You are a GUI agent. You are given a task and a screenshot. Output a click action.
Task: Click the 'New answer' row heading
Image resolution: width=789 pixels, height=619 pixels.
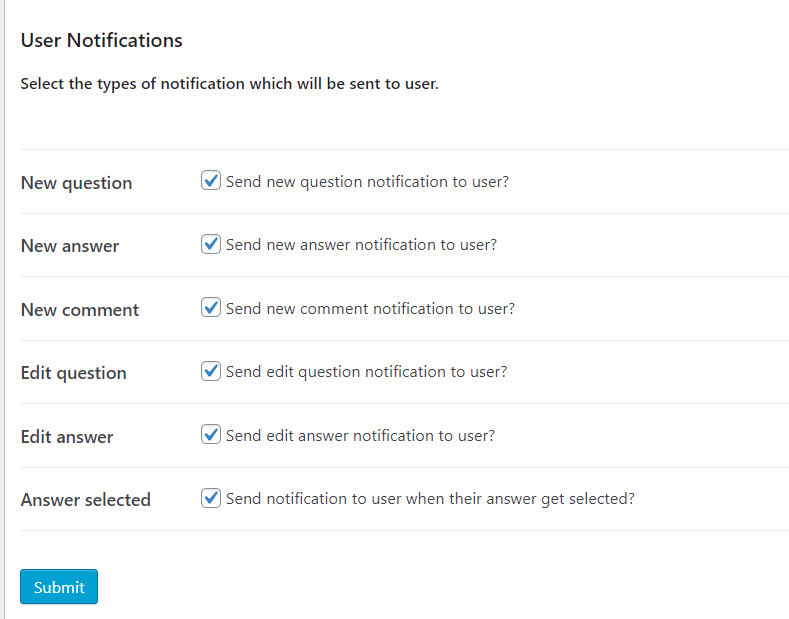pyautogui.click(x=70, y=246)
